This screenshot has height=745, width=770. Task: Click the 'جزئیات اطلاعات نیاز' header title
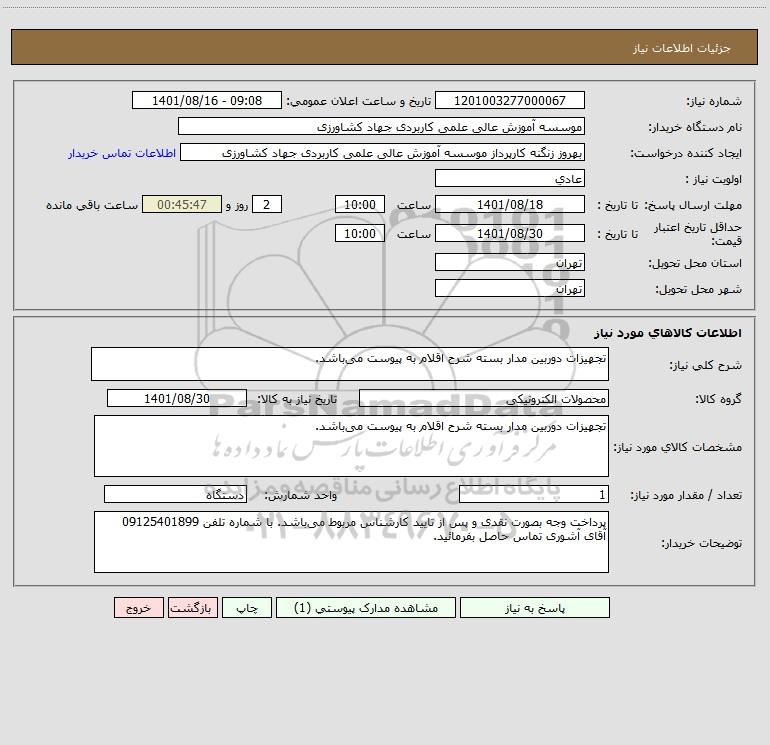tap(682, 48)
